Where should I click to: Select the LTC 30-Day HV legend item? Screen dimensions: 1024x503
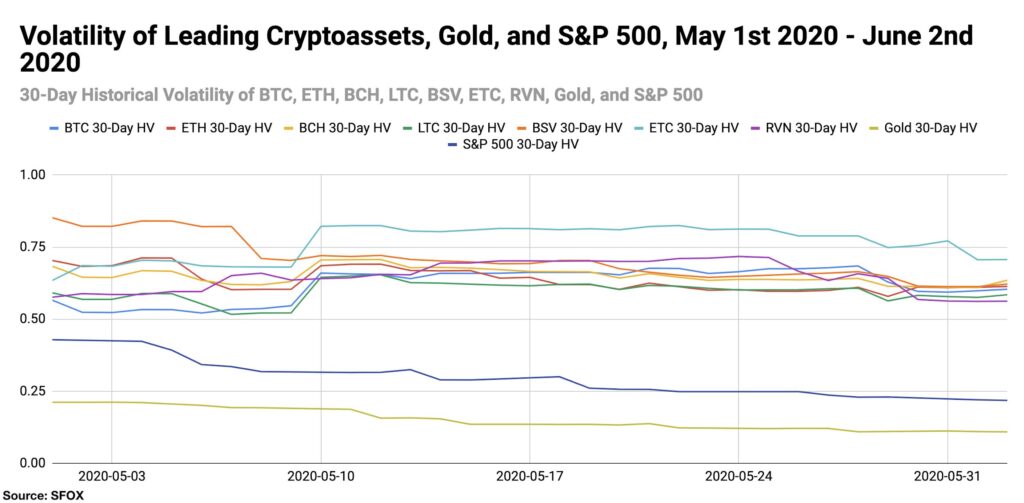tap(451, 128)
